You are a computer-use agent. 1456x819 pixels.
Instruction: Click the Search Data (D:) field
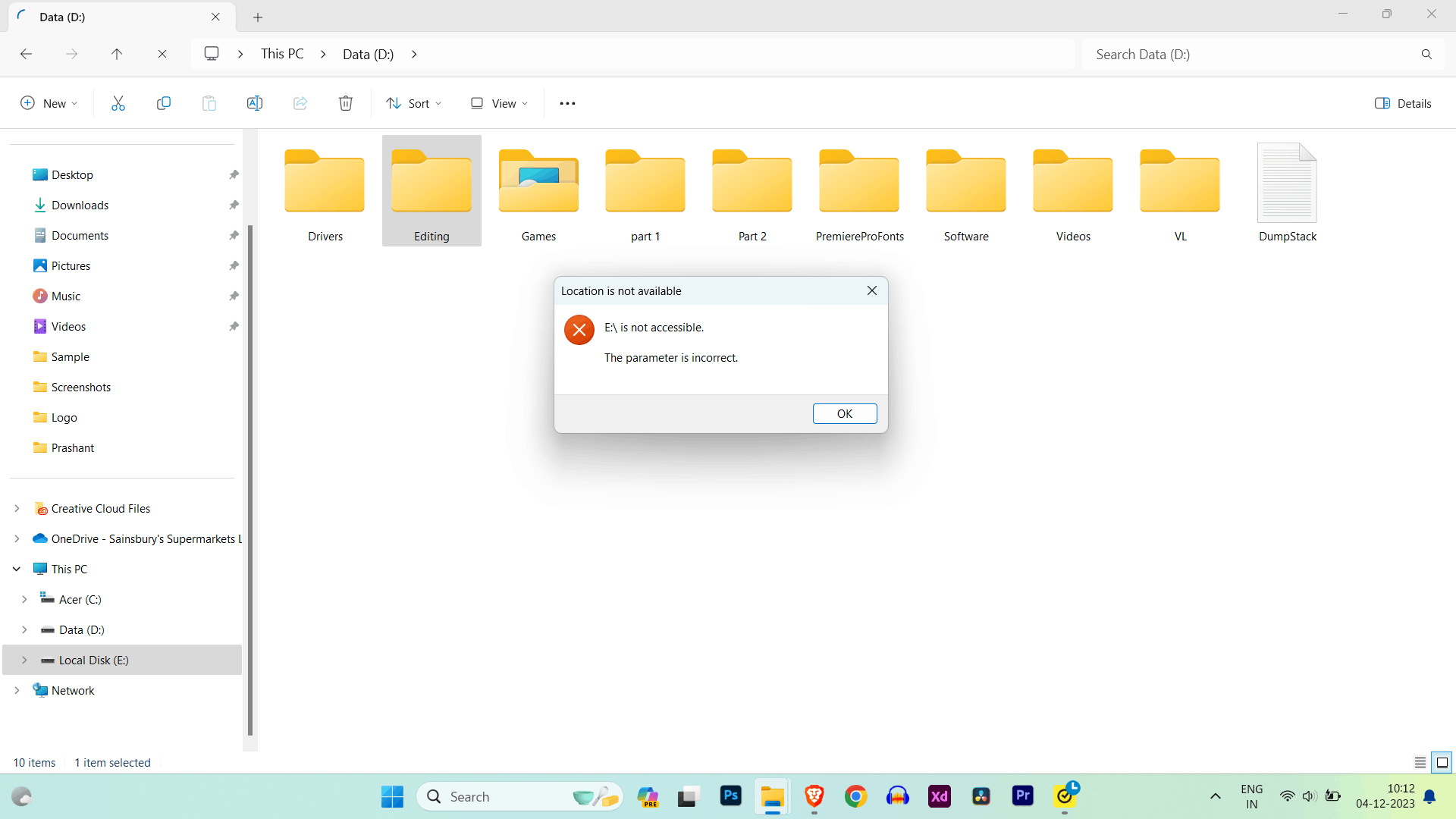click(1251, 55)
